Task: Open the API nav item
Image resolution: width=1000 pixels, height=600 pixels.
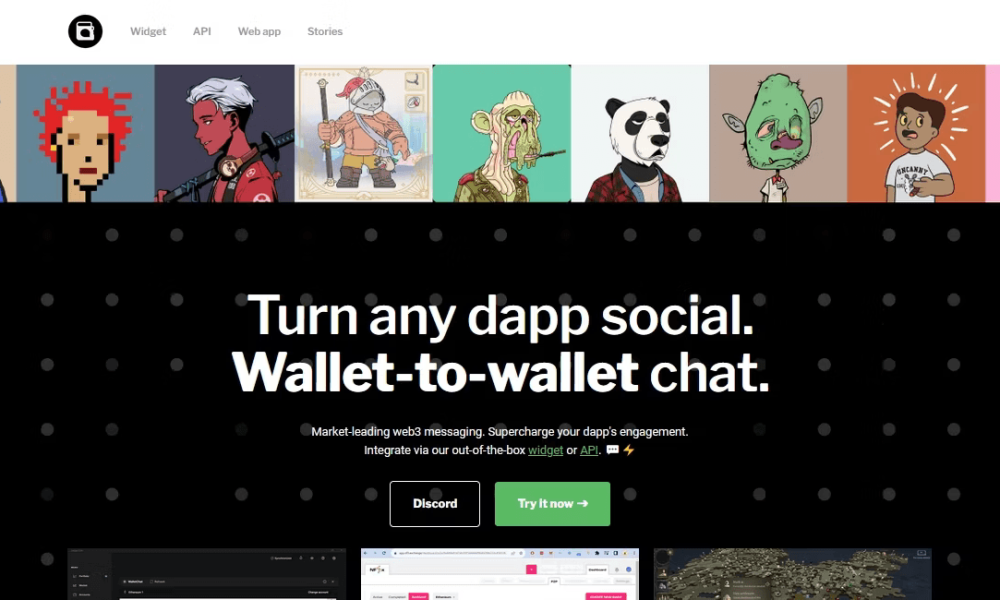Action: tap(202, 31)
